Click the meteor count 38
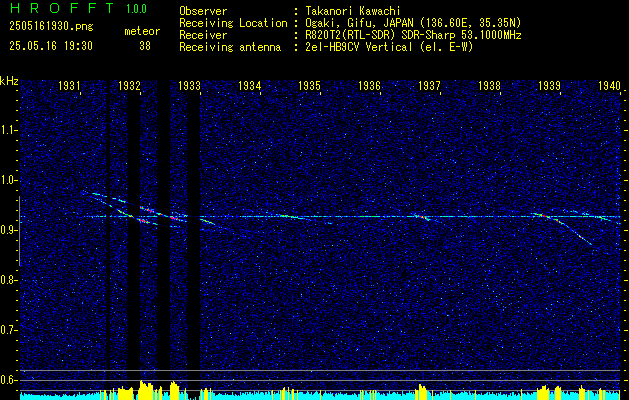 [145, 46]
